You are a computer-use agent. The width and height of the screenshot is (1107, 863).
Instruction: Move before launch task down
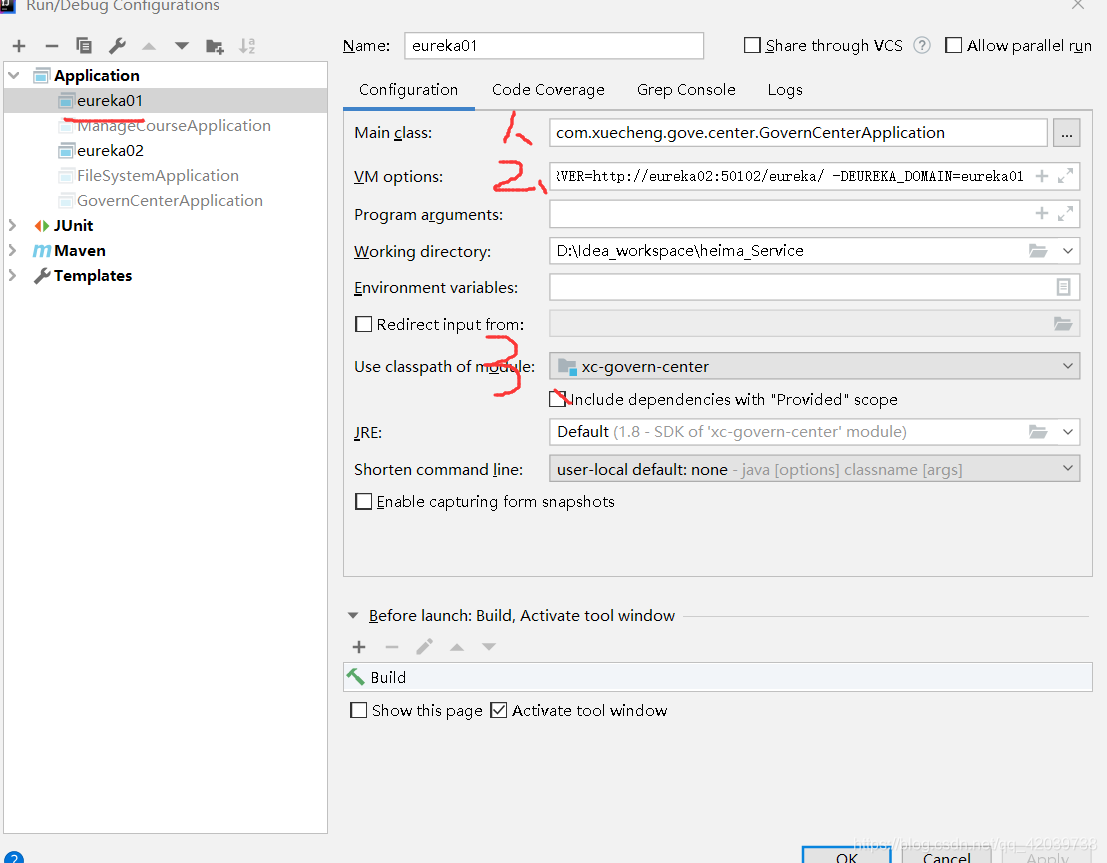489,647
